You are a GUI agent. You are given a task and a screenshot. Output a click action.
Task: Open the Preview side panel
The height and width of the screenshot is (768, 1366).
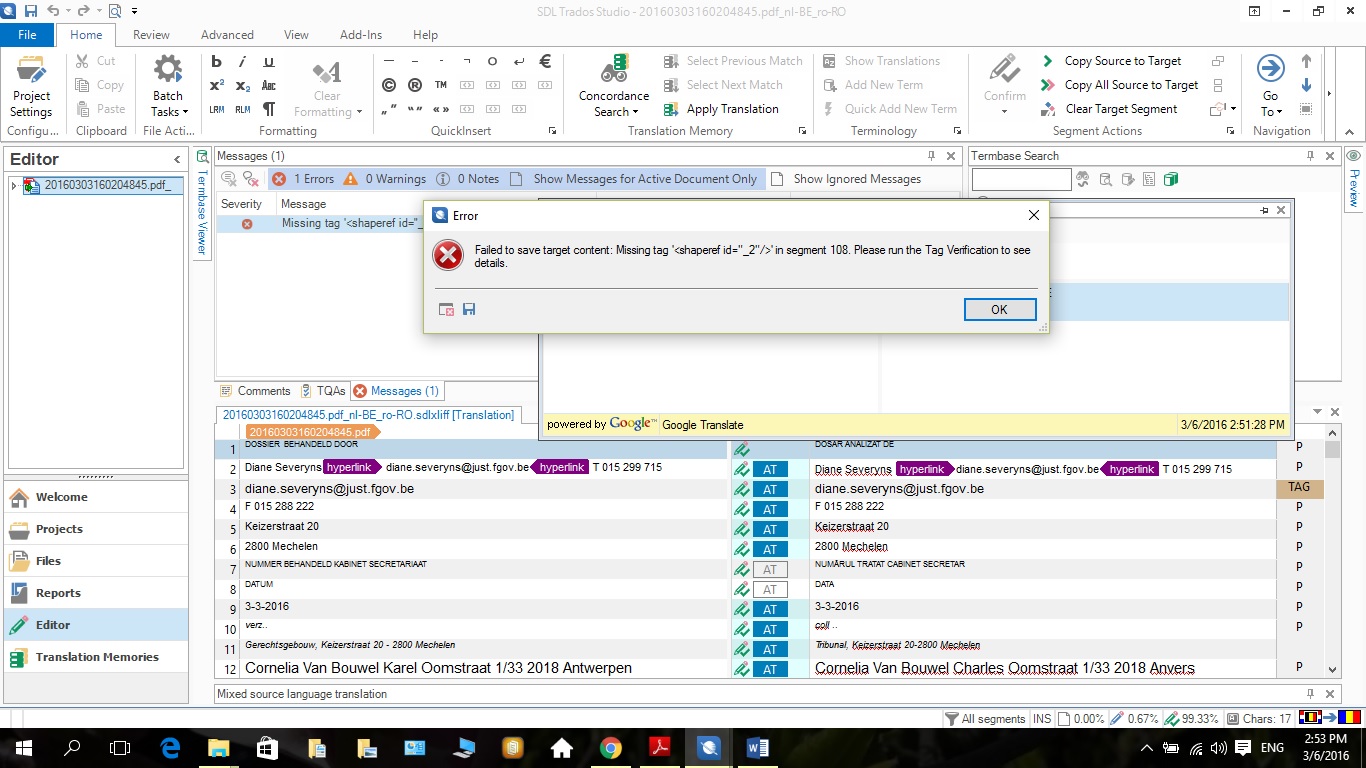pos(1354,179)
